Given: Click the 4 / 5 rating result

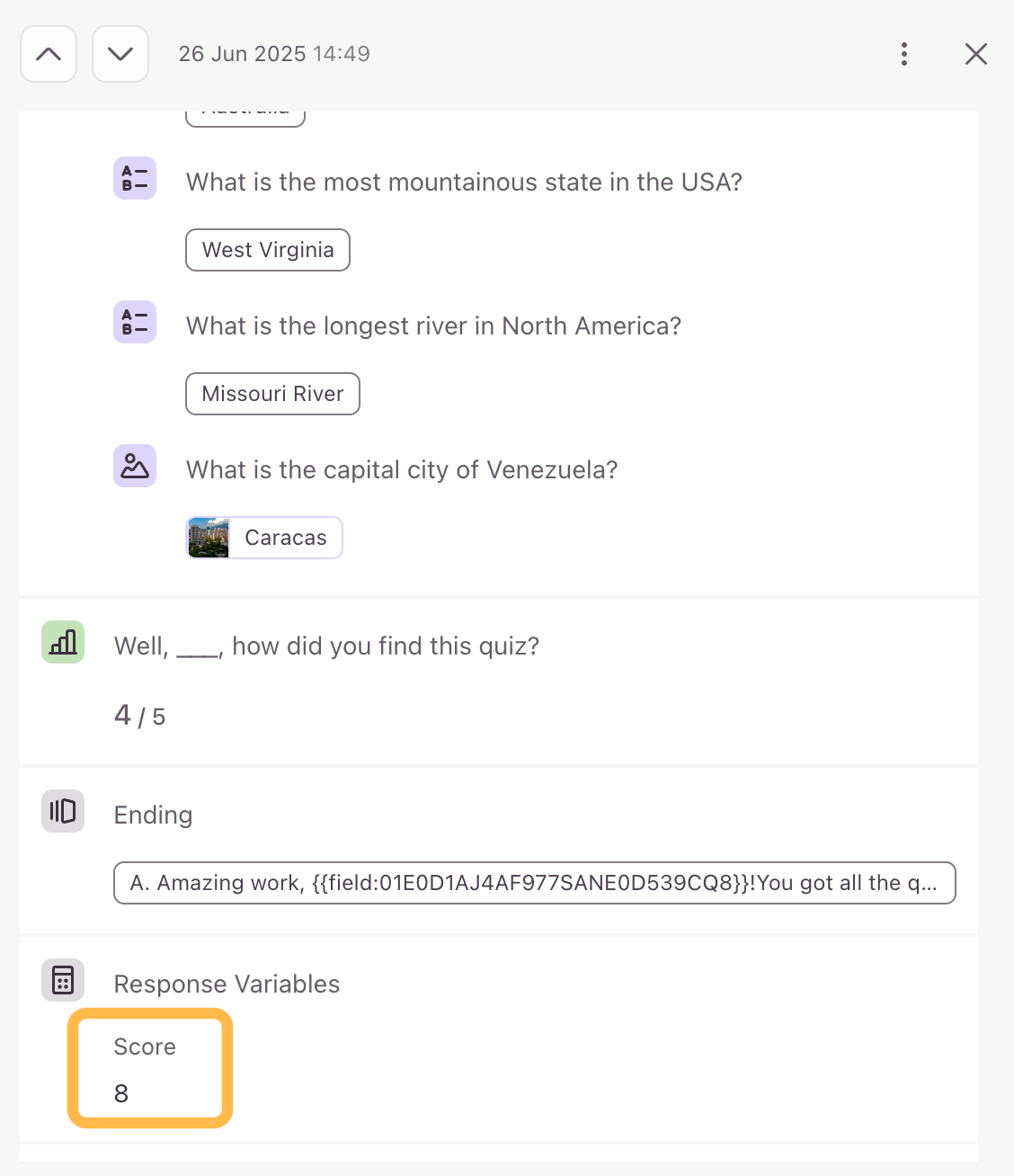Looking at the screenshot, I should point(140,716).
